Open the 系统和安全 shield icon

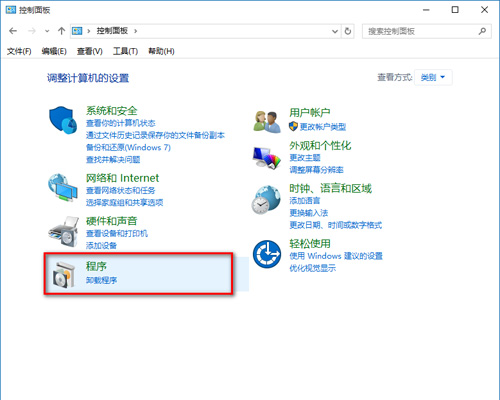[63, 120]
